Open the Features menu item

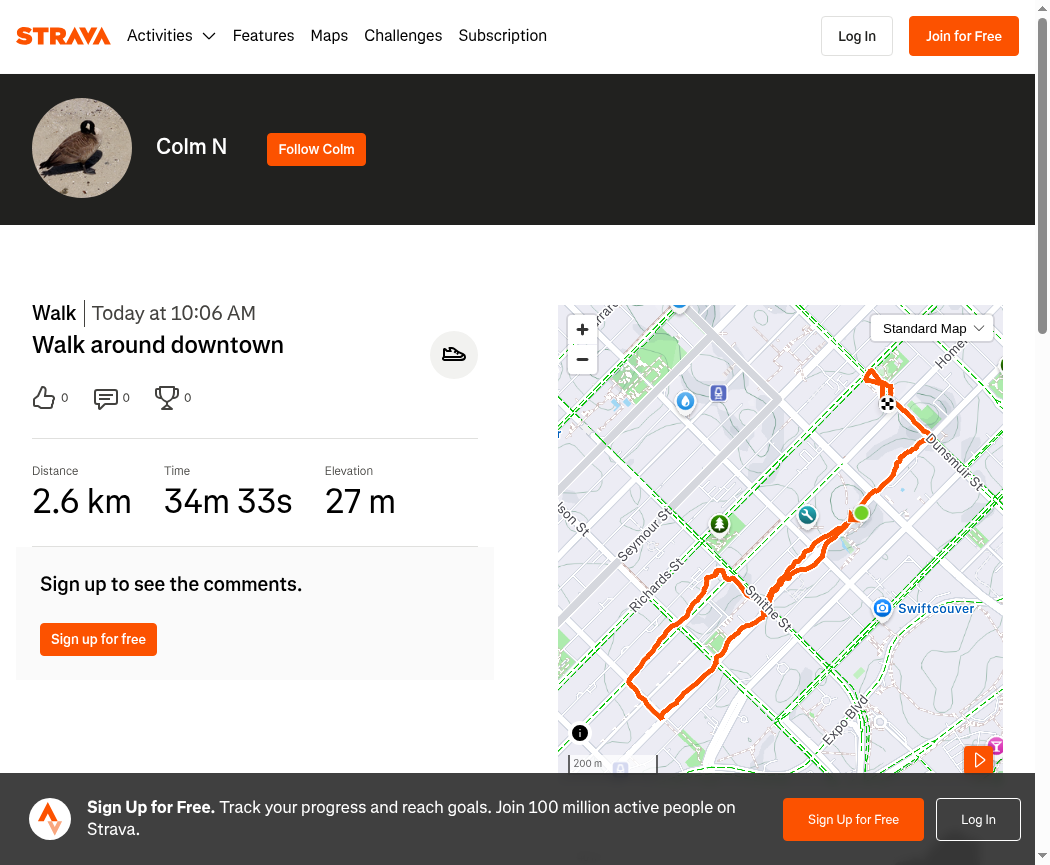pos(263,35)
